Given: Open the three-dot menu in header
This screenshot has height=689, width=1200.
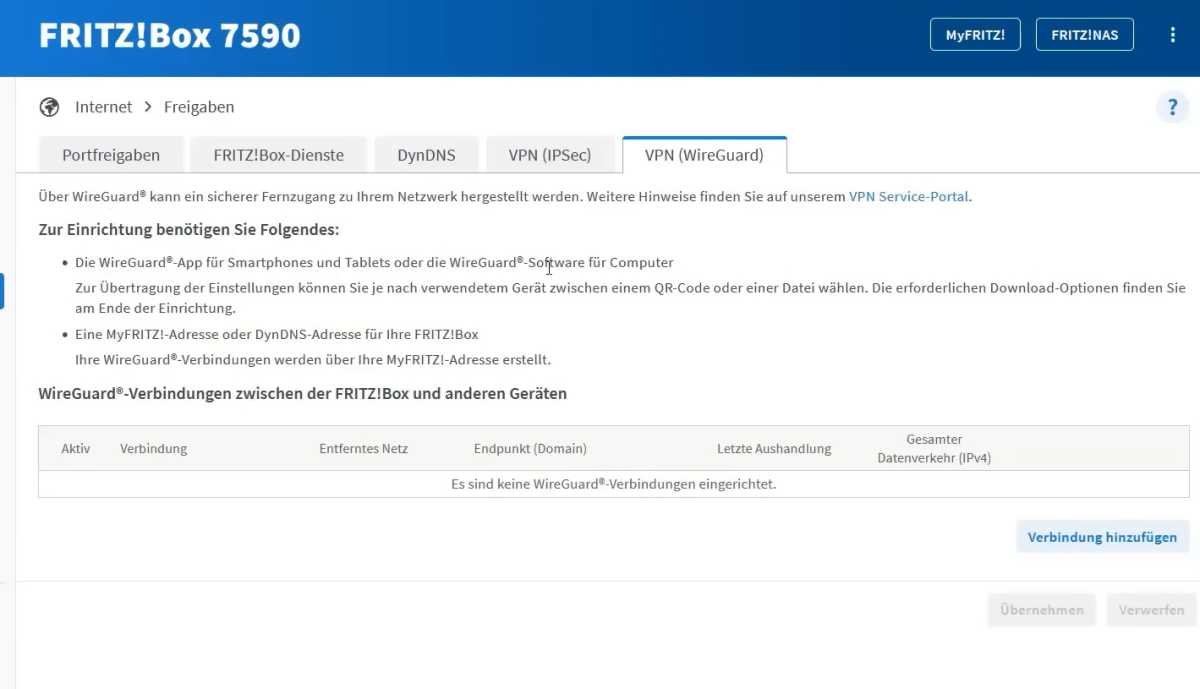Looking at the screenshot, I should pyautogui.click(x=1172, y=35).
